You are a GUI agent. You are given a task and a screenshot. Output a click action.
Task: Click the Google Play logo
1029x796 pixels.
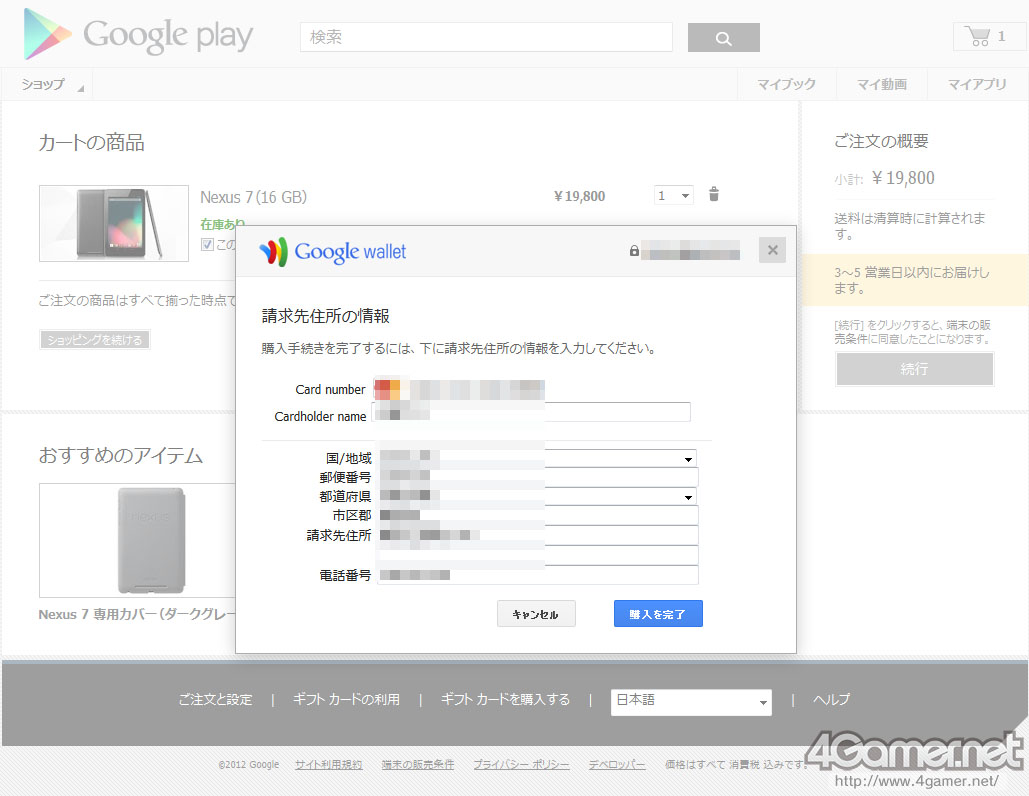[x=139, y=36]
